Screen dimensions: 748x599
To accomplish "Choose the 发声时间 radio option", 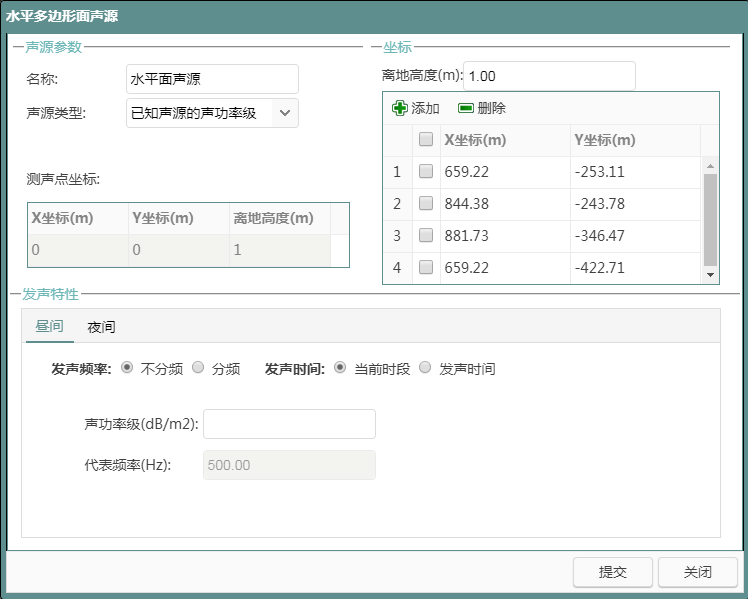I will click(425, 368).
